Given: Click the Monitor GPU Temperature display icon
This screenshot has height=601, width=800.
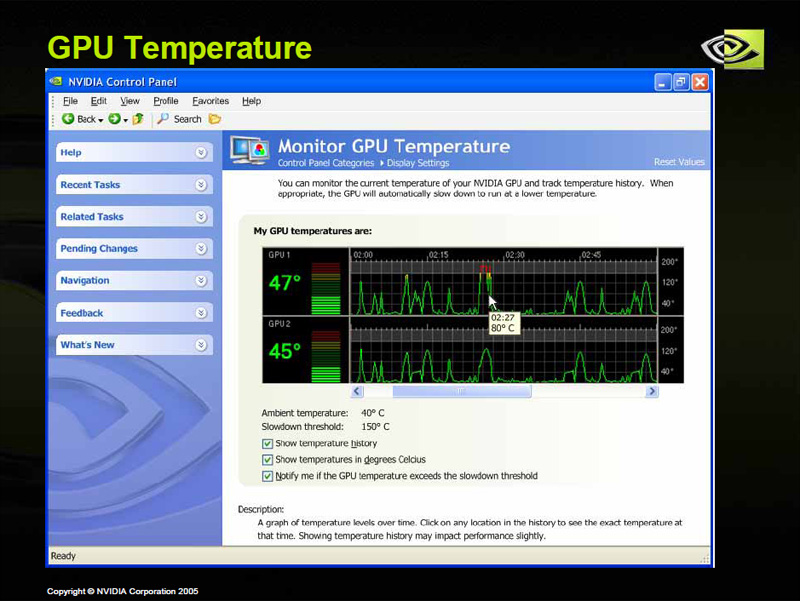Looking at the screenshot, I should coord(249,150).
